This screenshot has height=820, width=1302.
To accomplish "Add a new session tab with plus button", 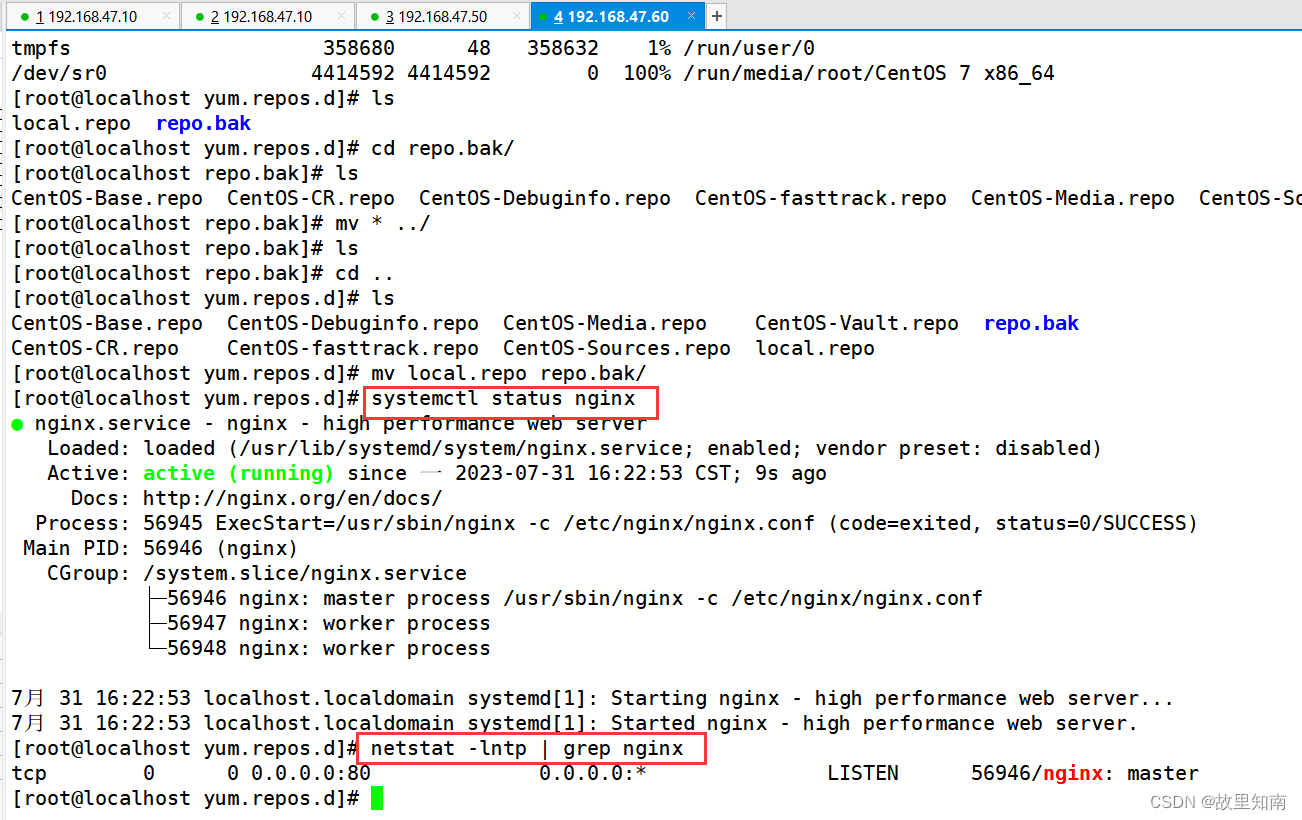I will point(716,16).
